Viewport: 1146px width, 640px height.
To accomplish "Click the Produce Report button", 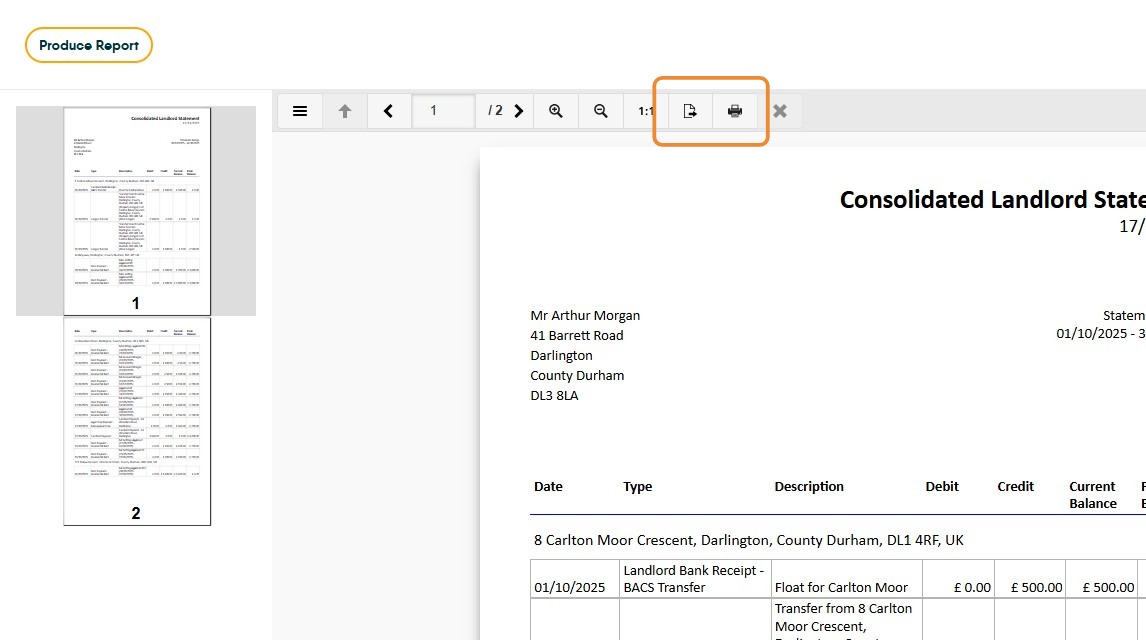I will 88,45.
